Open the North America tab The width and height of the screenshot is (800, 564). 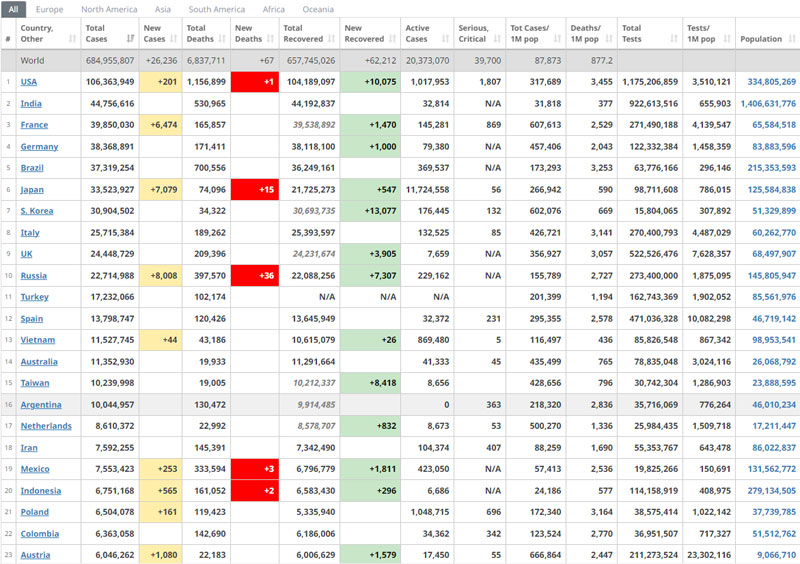tap(109, 9)
